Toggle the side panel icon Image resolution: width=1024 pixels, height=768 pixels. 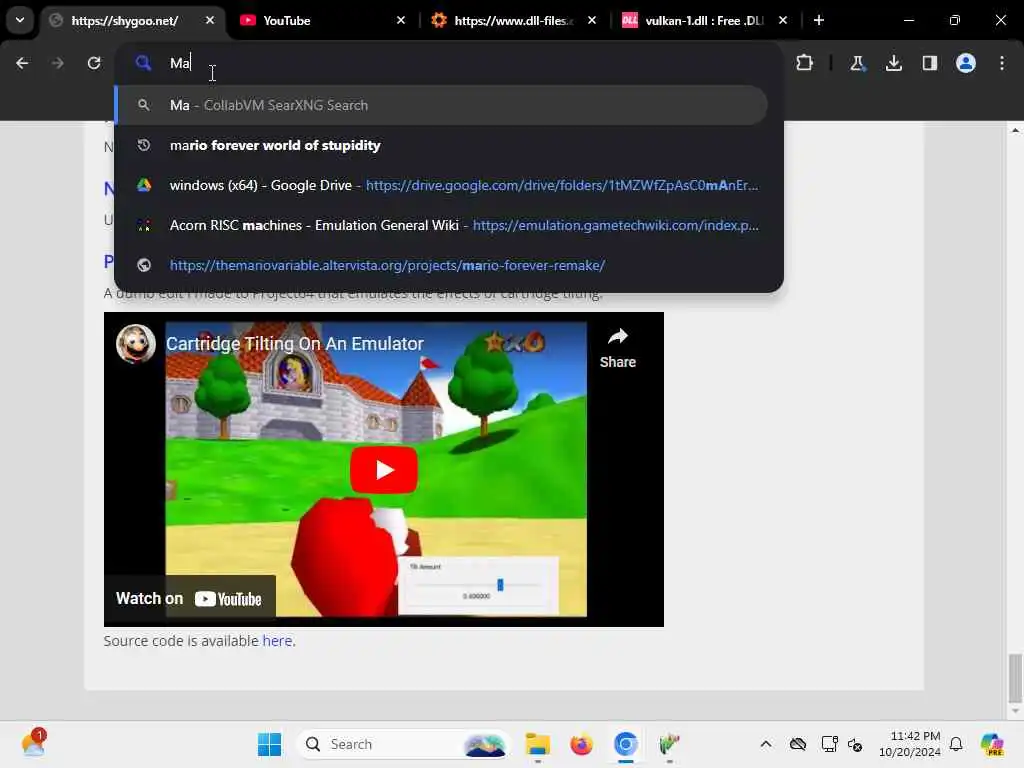click(x=929, y=63)
